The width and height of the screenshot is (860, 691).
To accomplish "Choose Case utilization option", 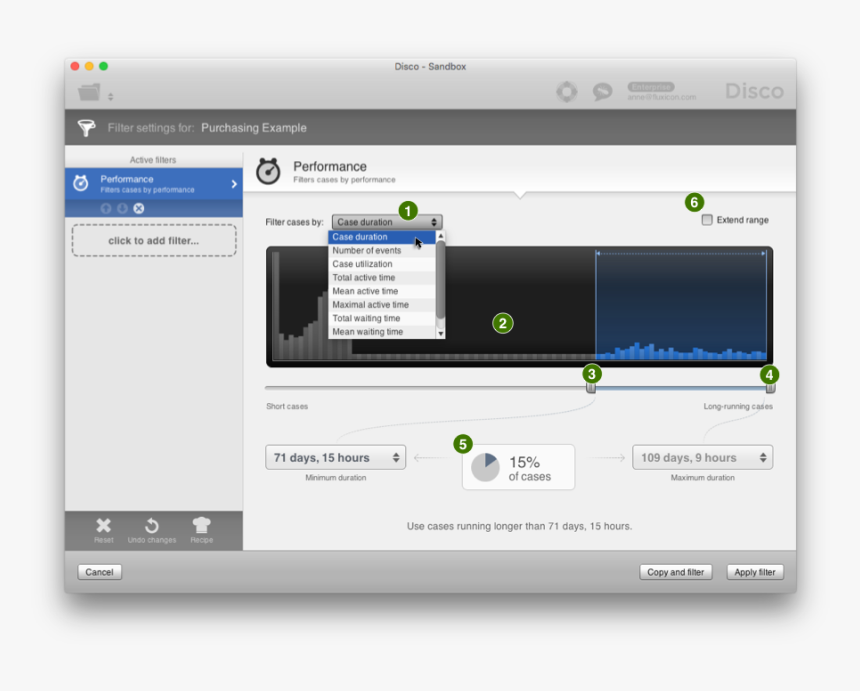I will (x=382, y=264).
